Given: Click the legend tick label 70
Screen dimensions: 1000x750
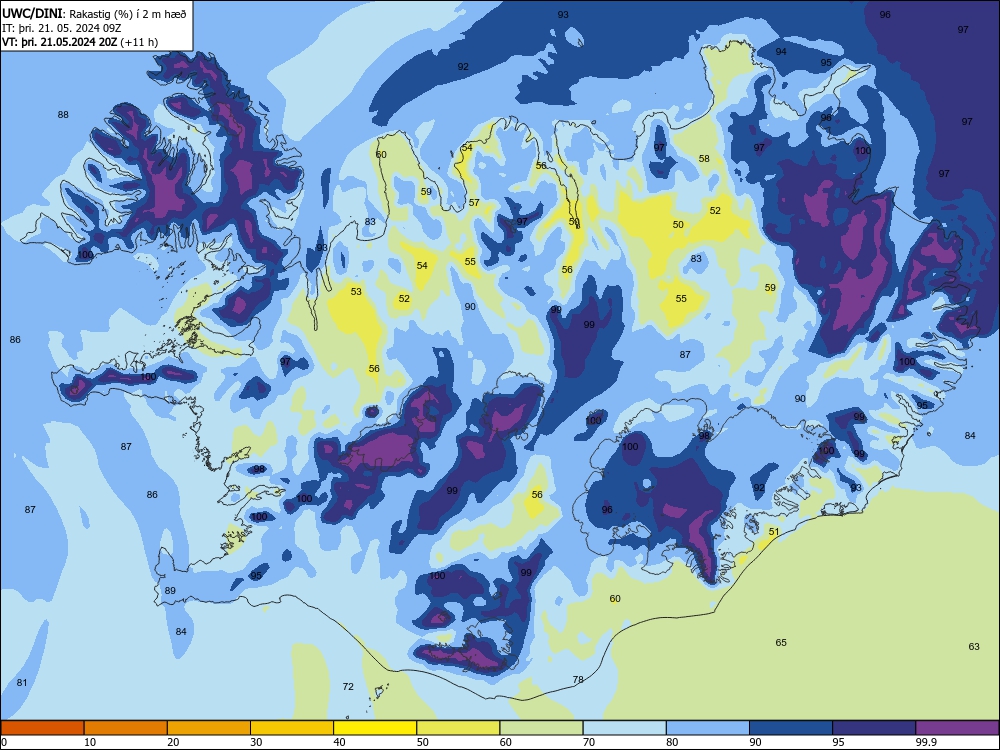Looking at the screenshot, I should (589, 742).
